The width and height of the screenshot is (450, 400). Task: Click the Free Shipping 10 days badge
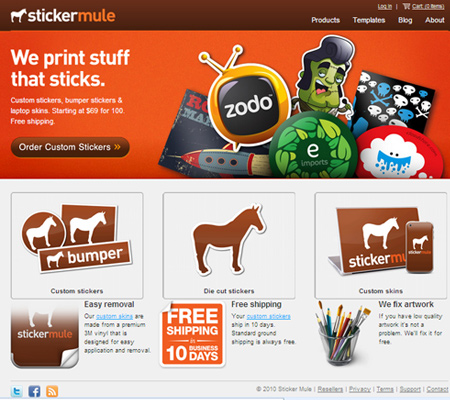(x=193, y=334)
